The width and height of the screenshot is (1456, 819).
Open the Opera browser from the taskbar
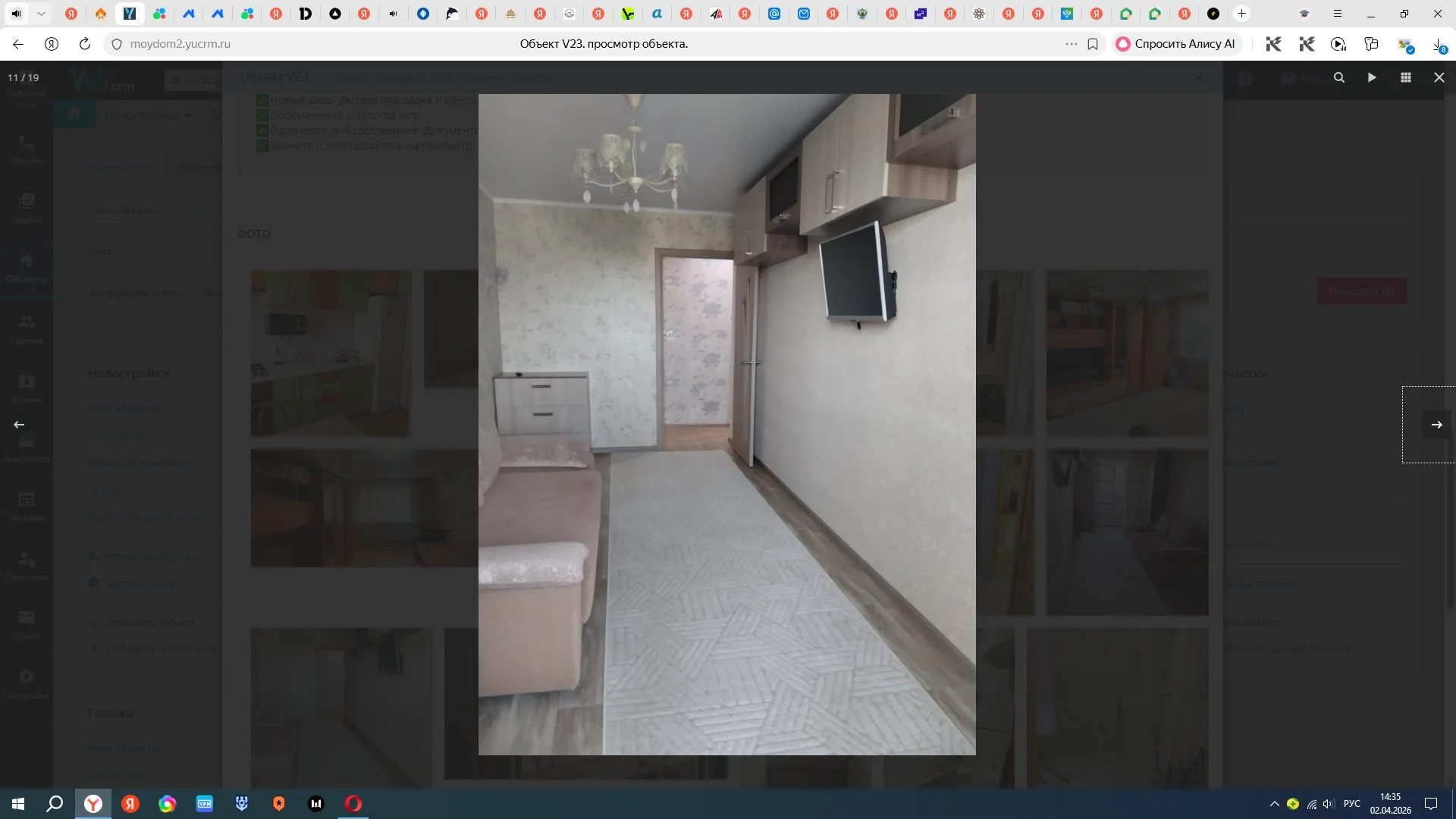(353, 804)
